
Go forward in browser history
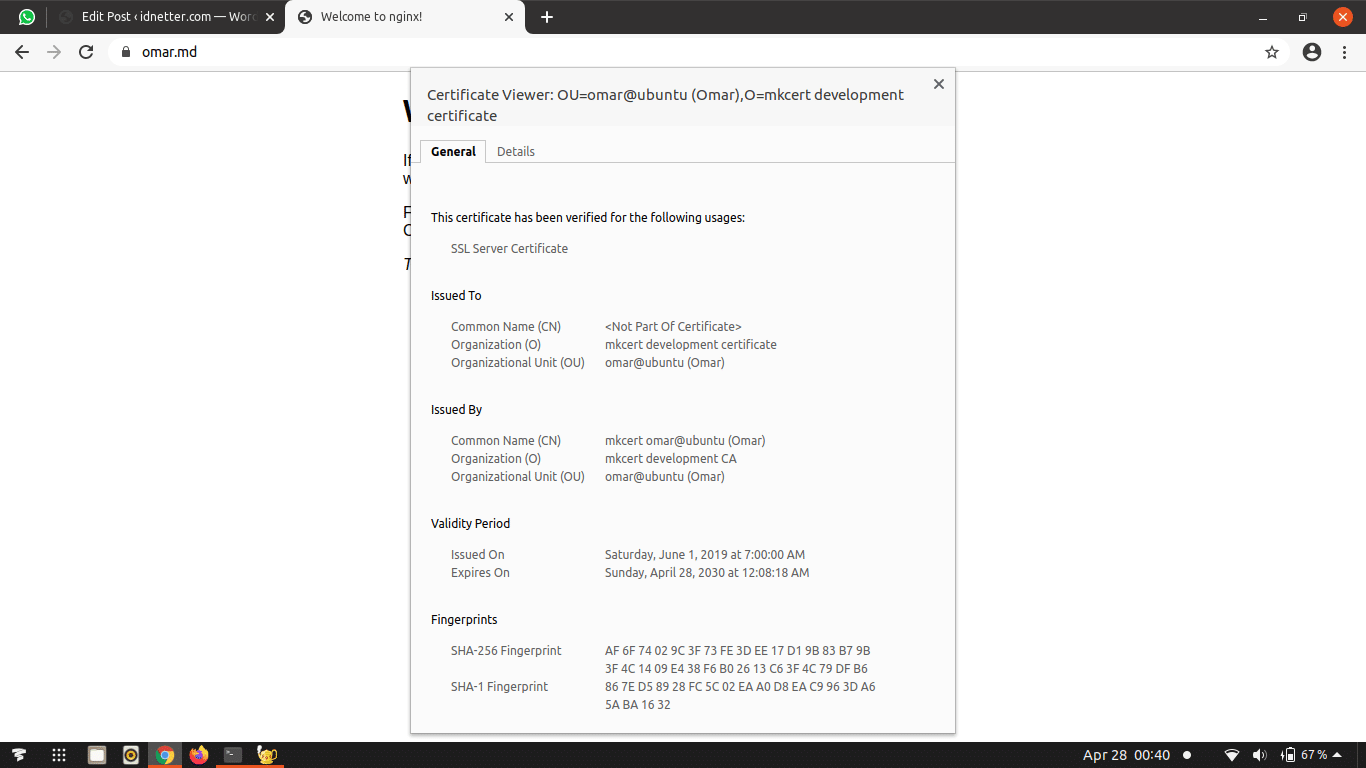click(x=54, y=52)
